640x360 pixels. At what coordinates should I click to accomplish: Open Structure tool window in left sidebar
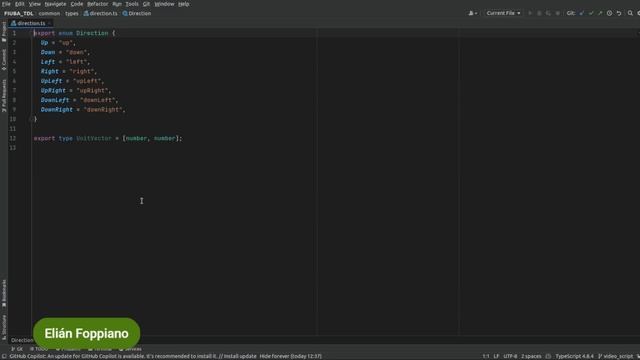click(4, 326)
